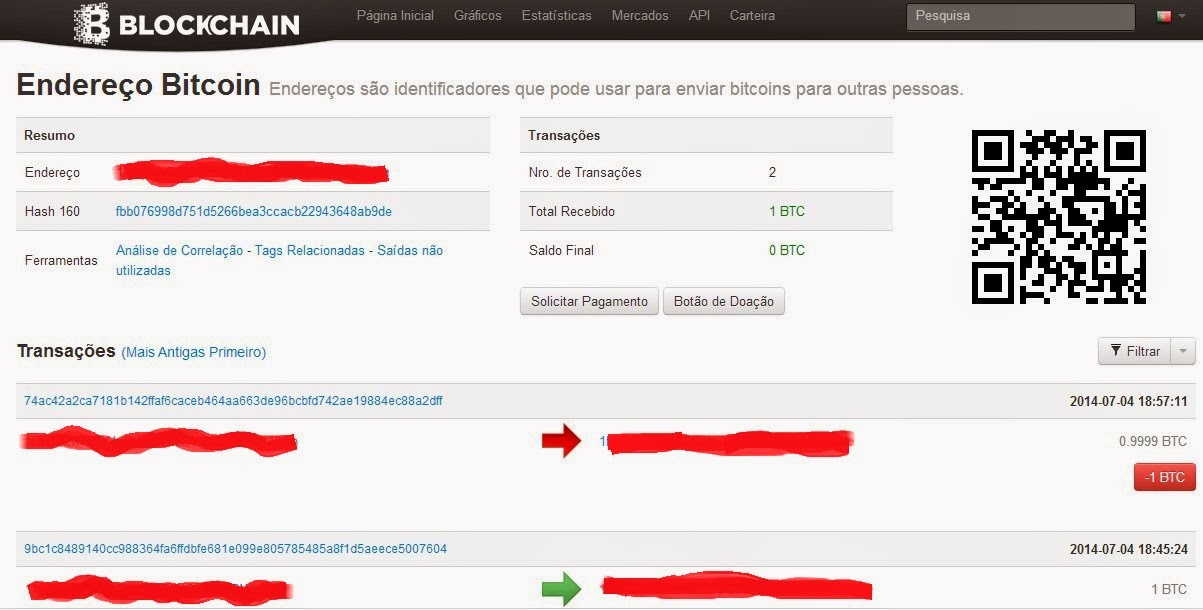The width and height of the screenshot is (1203, 610).
Task: Open Carteira menu item
Action: (x=753, y=16)
